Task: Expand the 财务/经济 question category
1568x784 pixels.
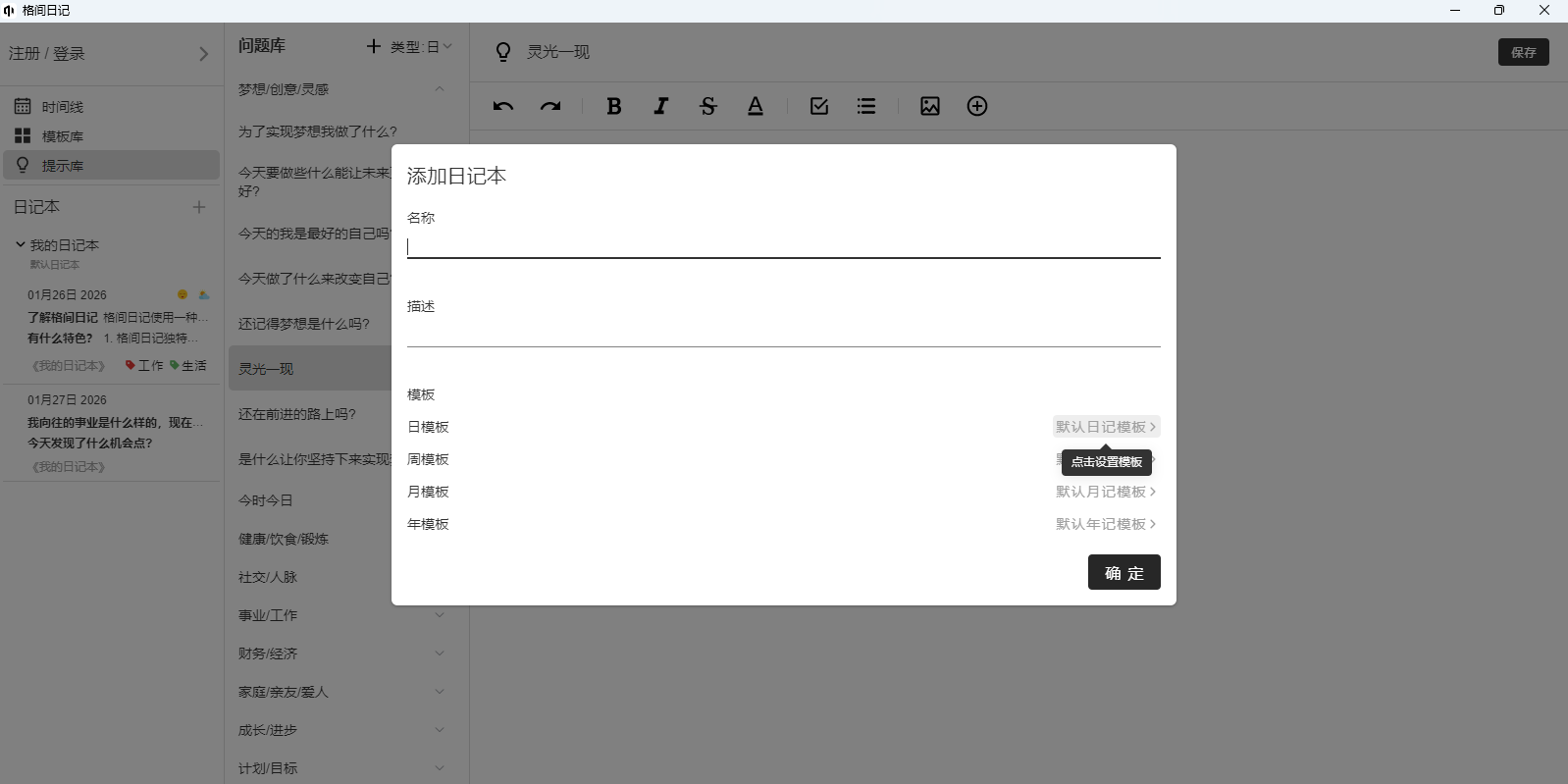Action: (x=440, y=653)
